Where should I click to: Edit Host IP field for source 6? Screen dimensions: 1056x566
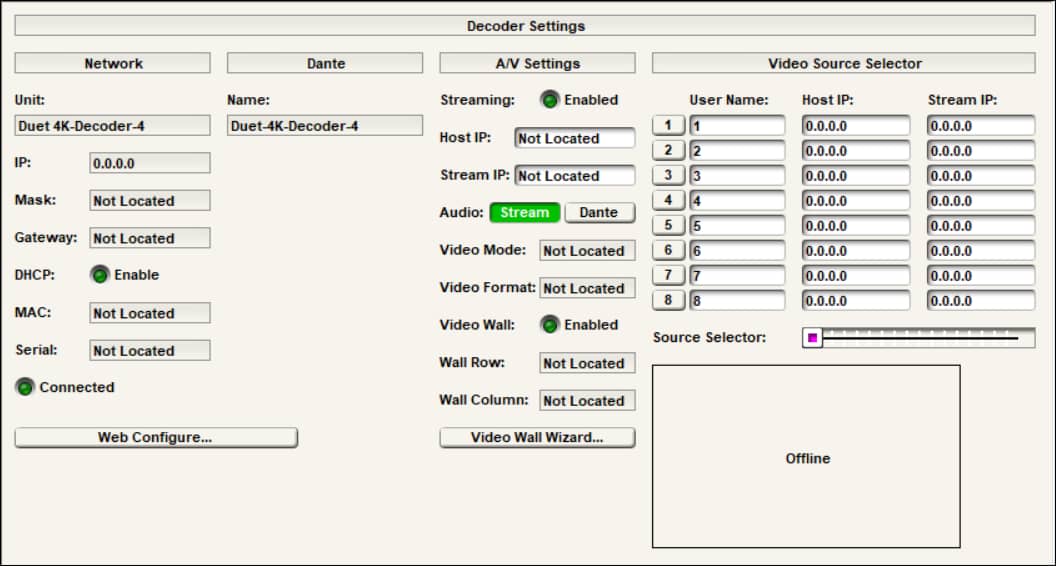(856, 251)
